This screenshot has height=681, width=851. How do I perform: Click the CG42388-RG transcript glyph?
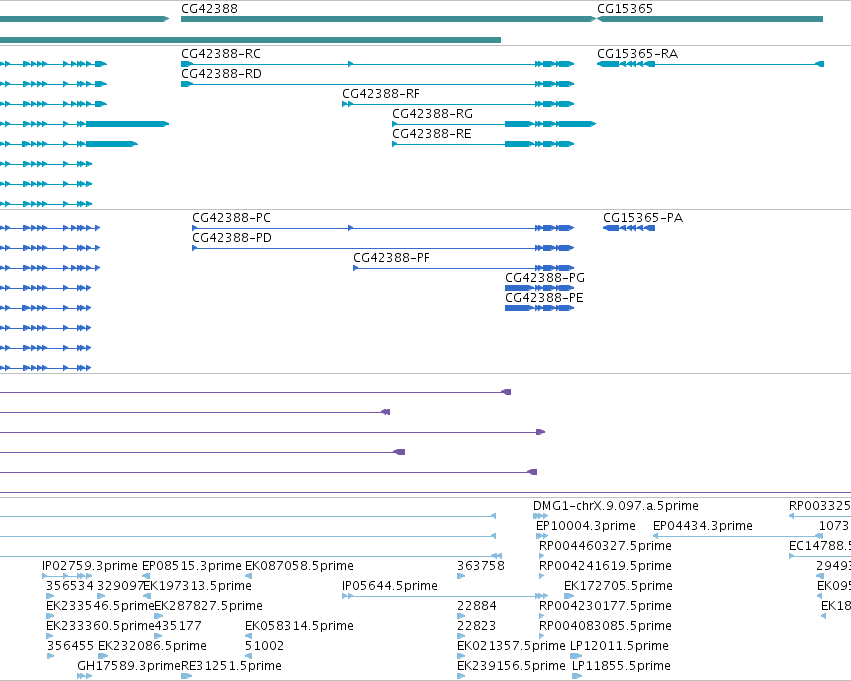[x=494, y=124]
